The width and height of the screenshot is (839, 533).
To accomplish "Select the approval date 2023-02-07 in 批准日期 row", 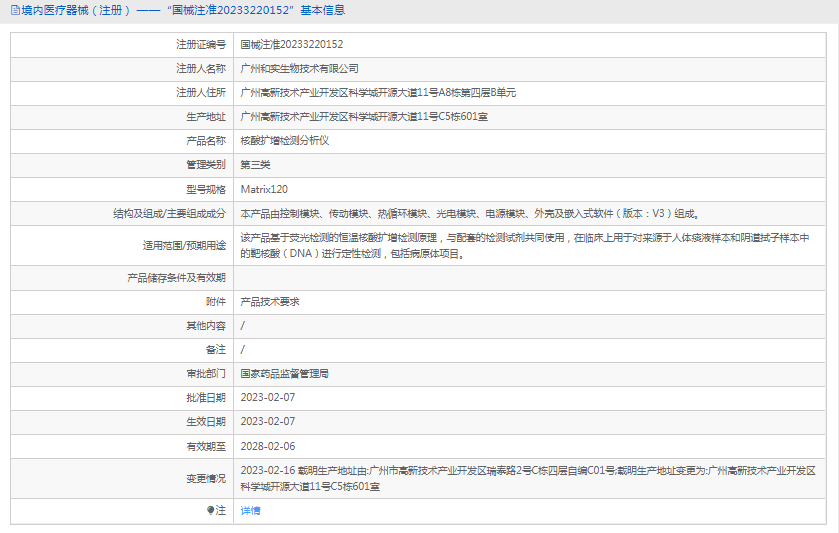I will pos(268,398).
